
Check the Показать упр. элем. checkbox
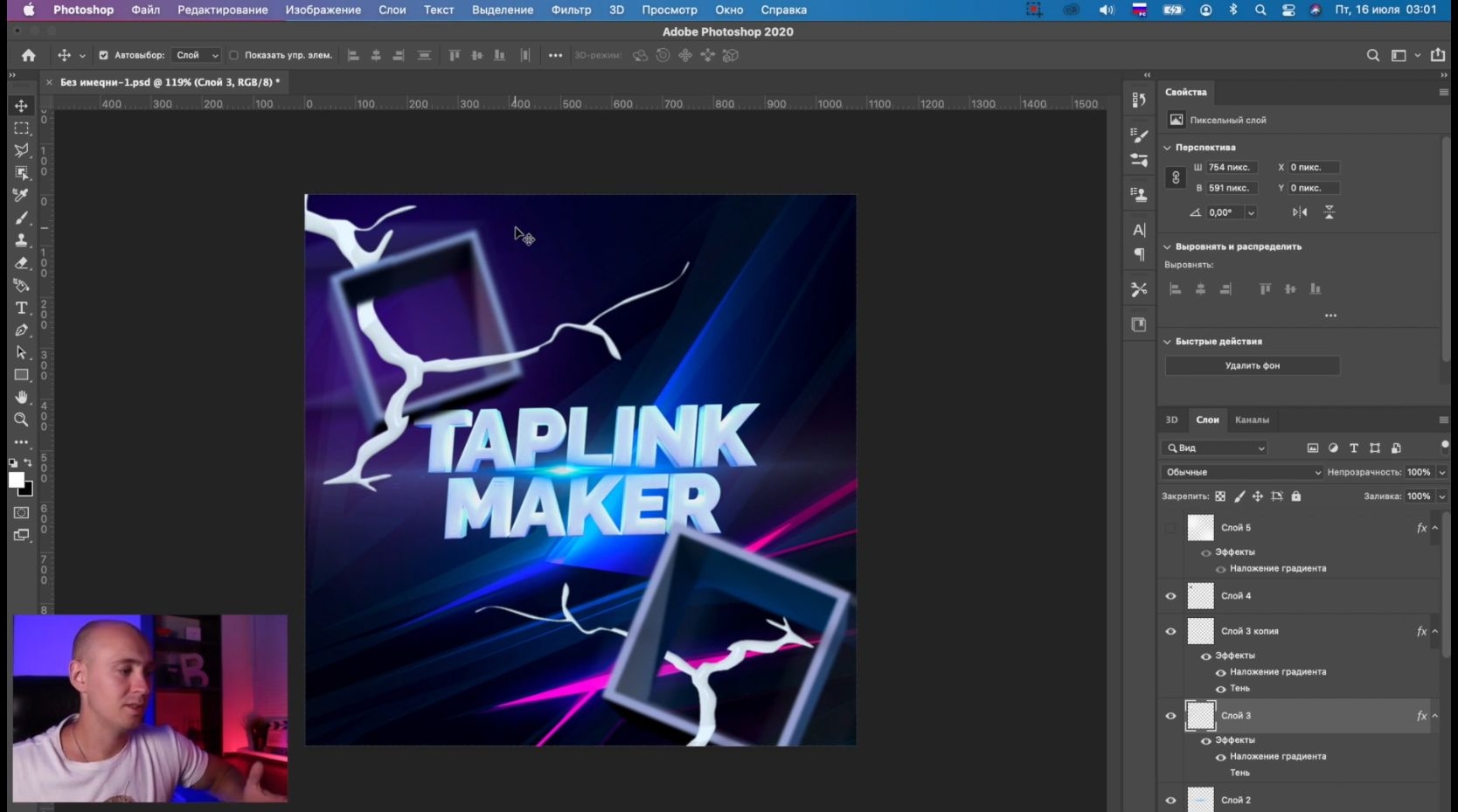(233, 55)
